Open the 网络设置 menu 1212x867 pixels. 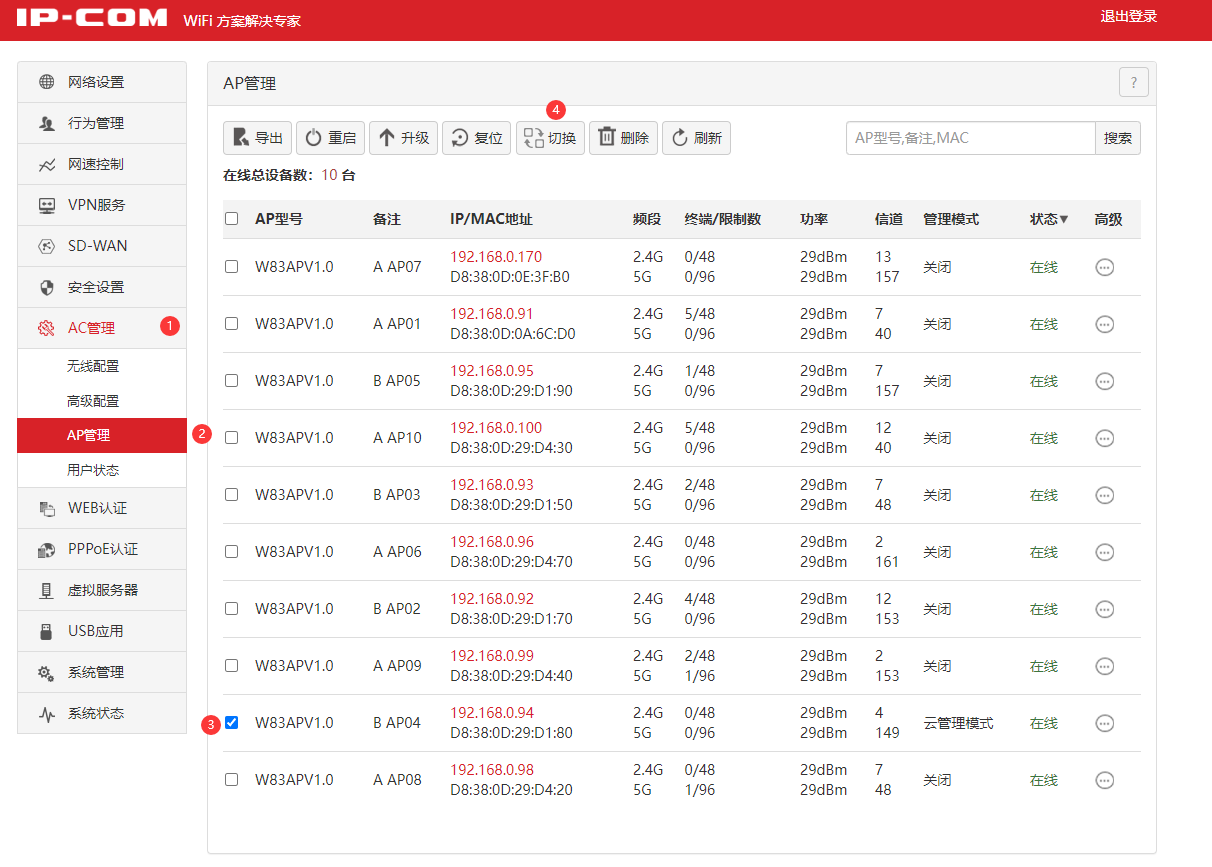tap(102, 82)
